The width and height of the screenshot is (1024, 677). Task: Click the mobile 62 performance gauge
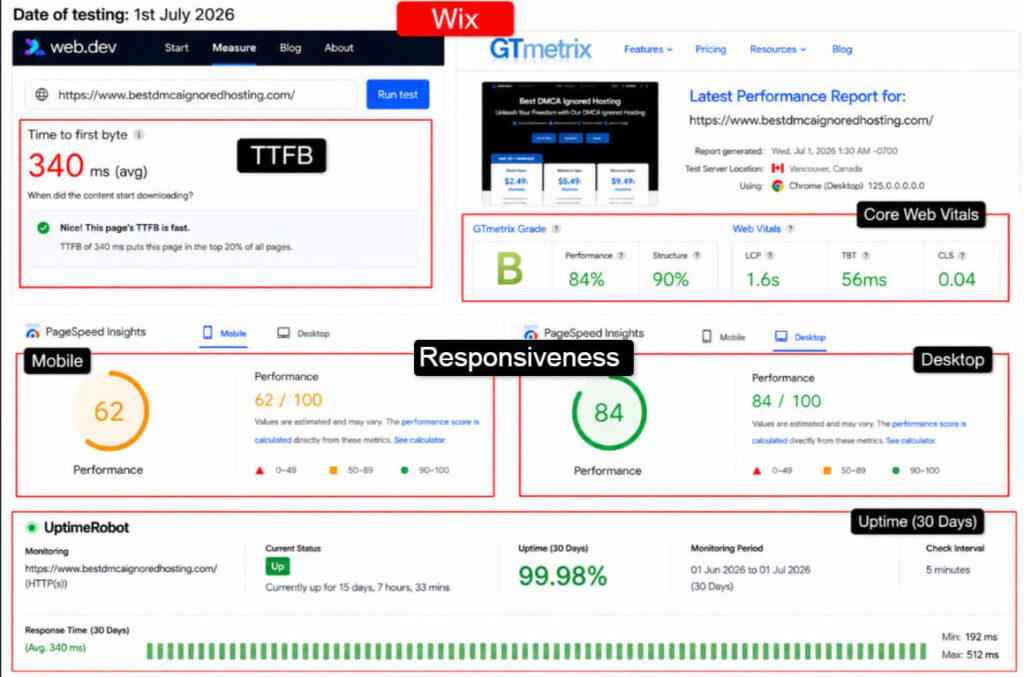coord(109,411)
